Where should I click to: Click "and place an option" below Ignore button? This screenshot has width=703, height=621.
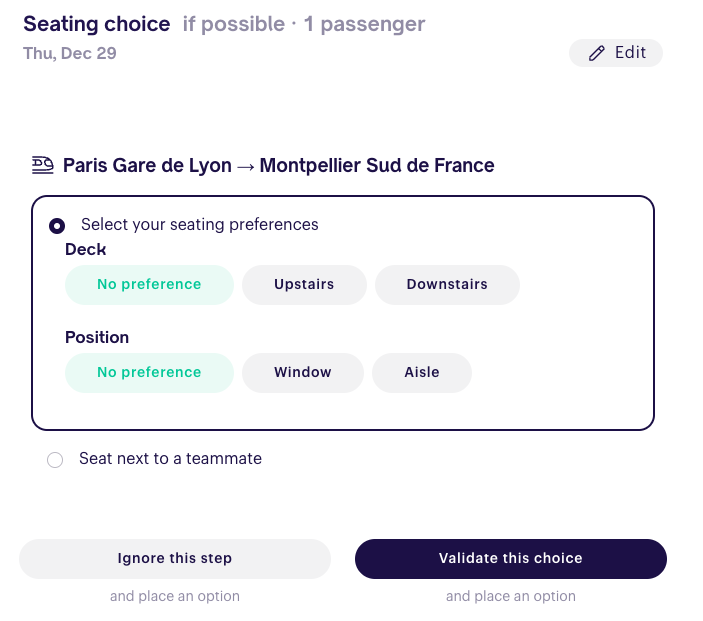pyautogui.click(x=175, y=596)
